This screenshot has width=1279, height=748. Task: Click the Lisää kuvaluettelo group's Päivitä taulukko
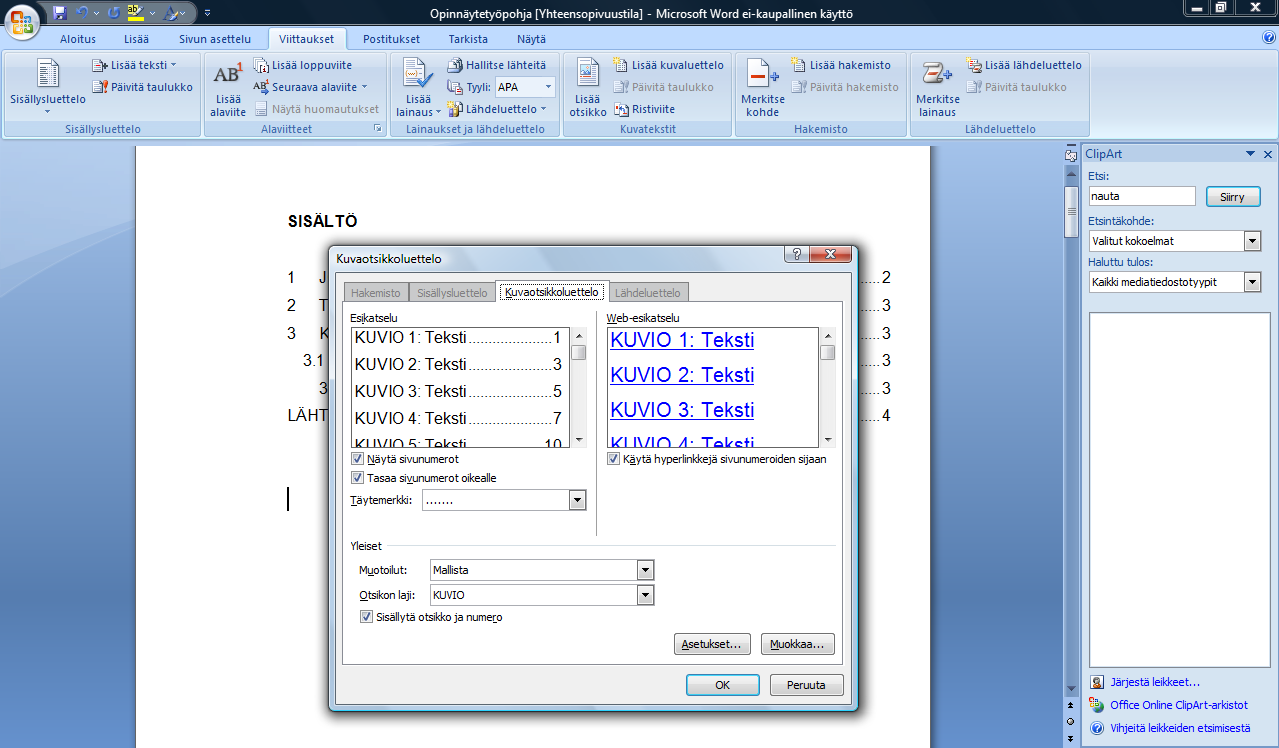tap(663, 87)
